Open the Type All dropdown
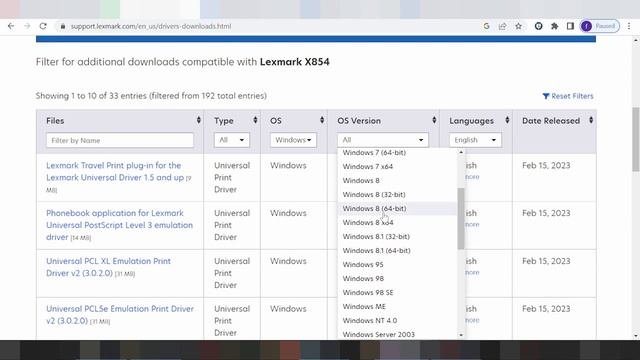640x360 pixels. click(x=231, y=140)
